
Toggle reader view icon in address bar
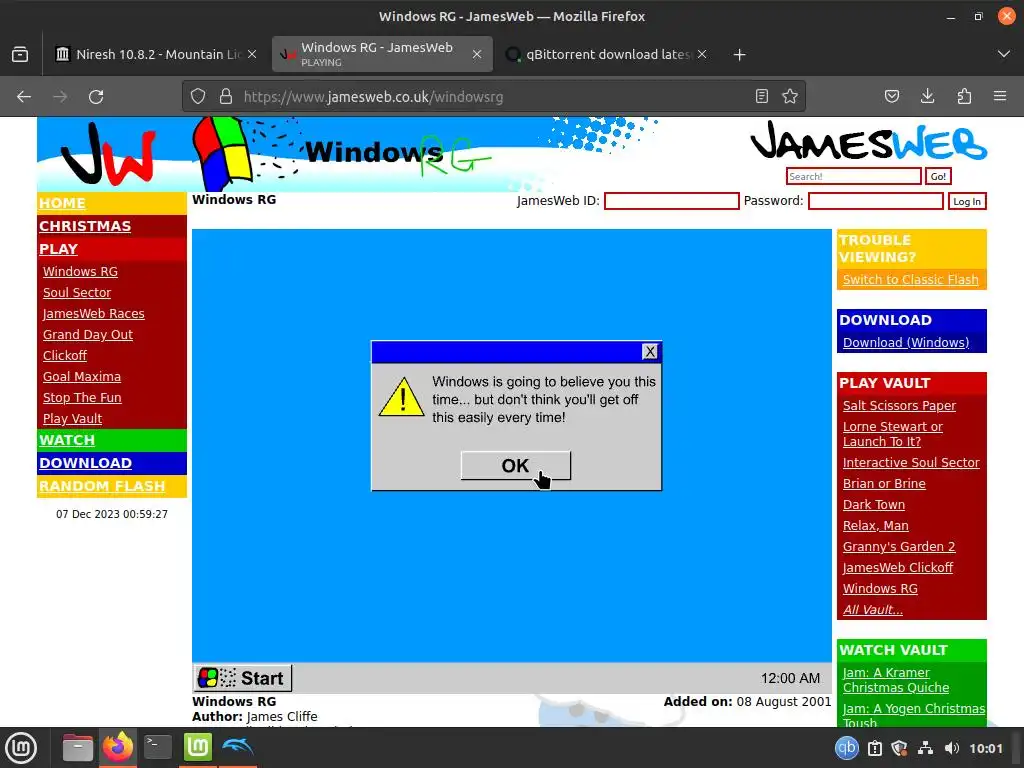click(x=761, y=97)
